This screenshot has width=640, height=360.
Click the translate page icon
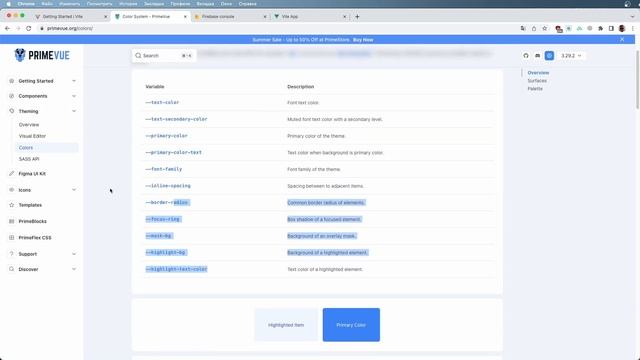pyautogui.click(x=523, y=28)
